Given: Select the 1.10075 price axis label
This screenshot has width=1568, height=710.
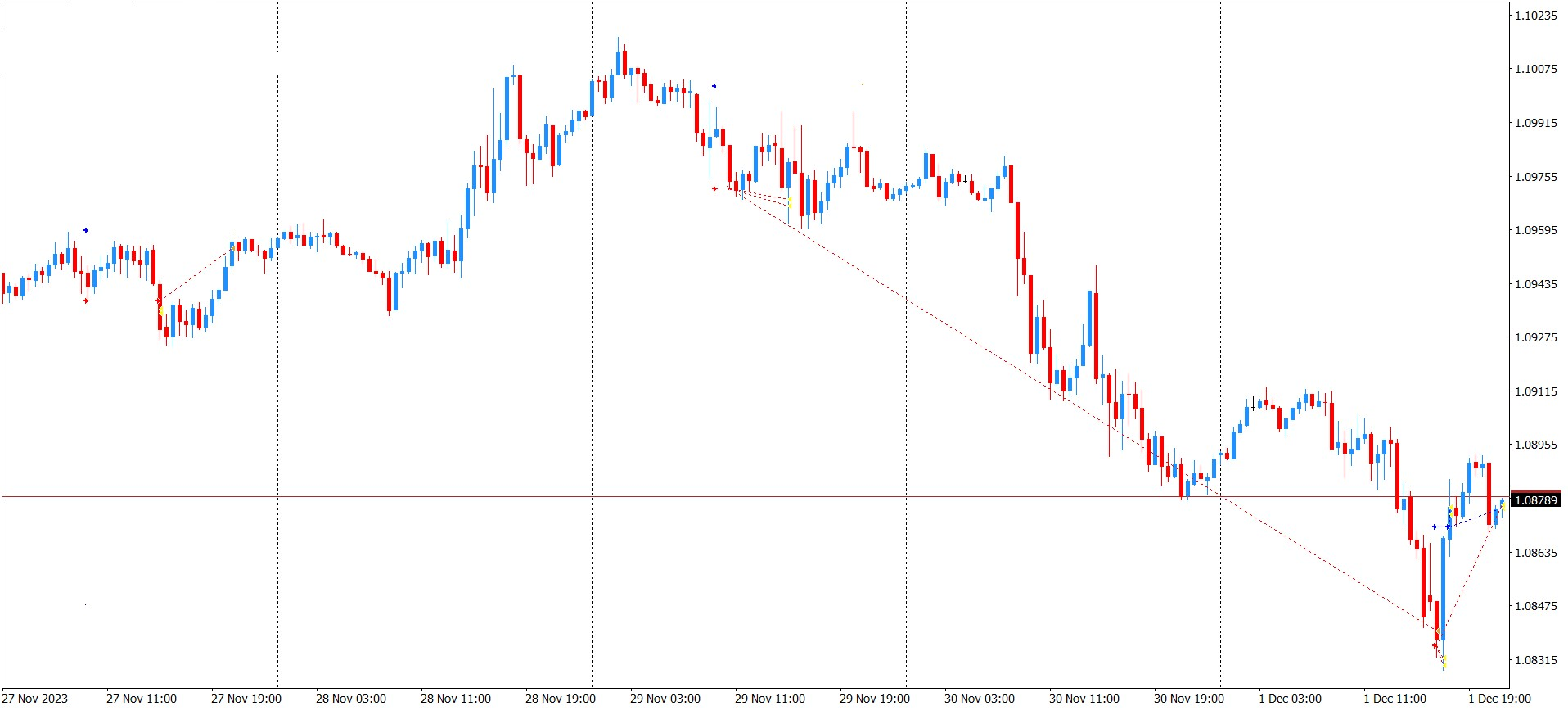Looking at the screenshot, I should pos(1536,69).
